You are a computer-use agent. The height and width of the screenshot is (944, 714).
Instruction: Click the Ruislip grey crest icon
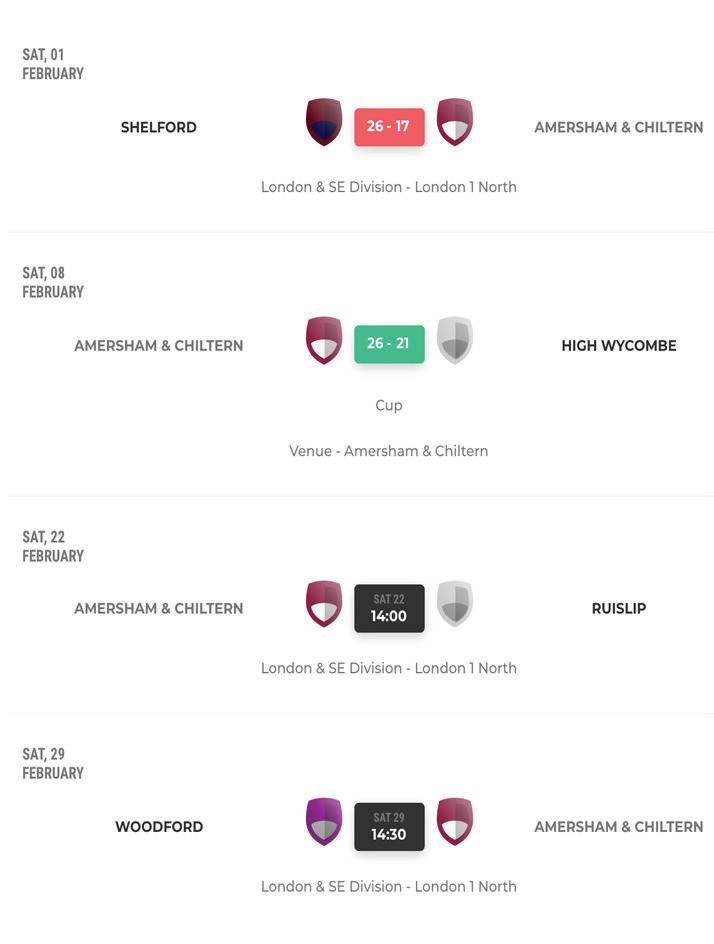tap(455, 603)
